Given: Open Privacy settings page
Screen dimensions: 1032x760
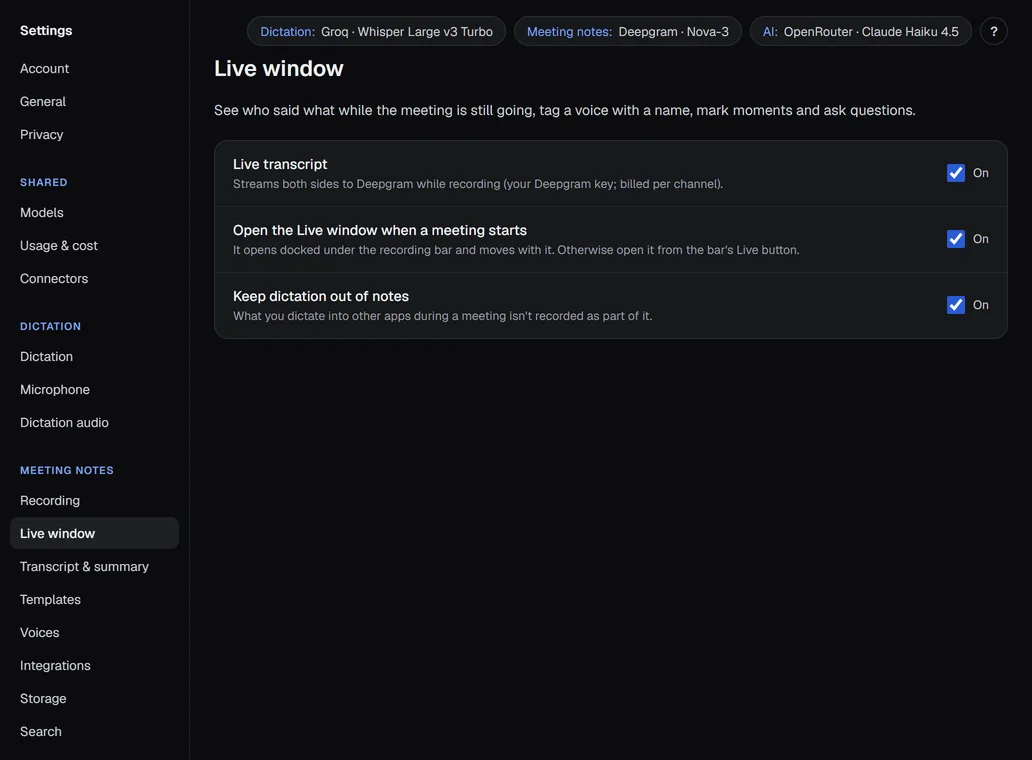Looking at the screenshot, I should 94,134.
